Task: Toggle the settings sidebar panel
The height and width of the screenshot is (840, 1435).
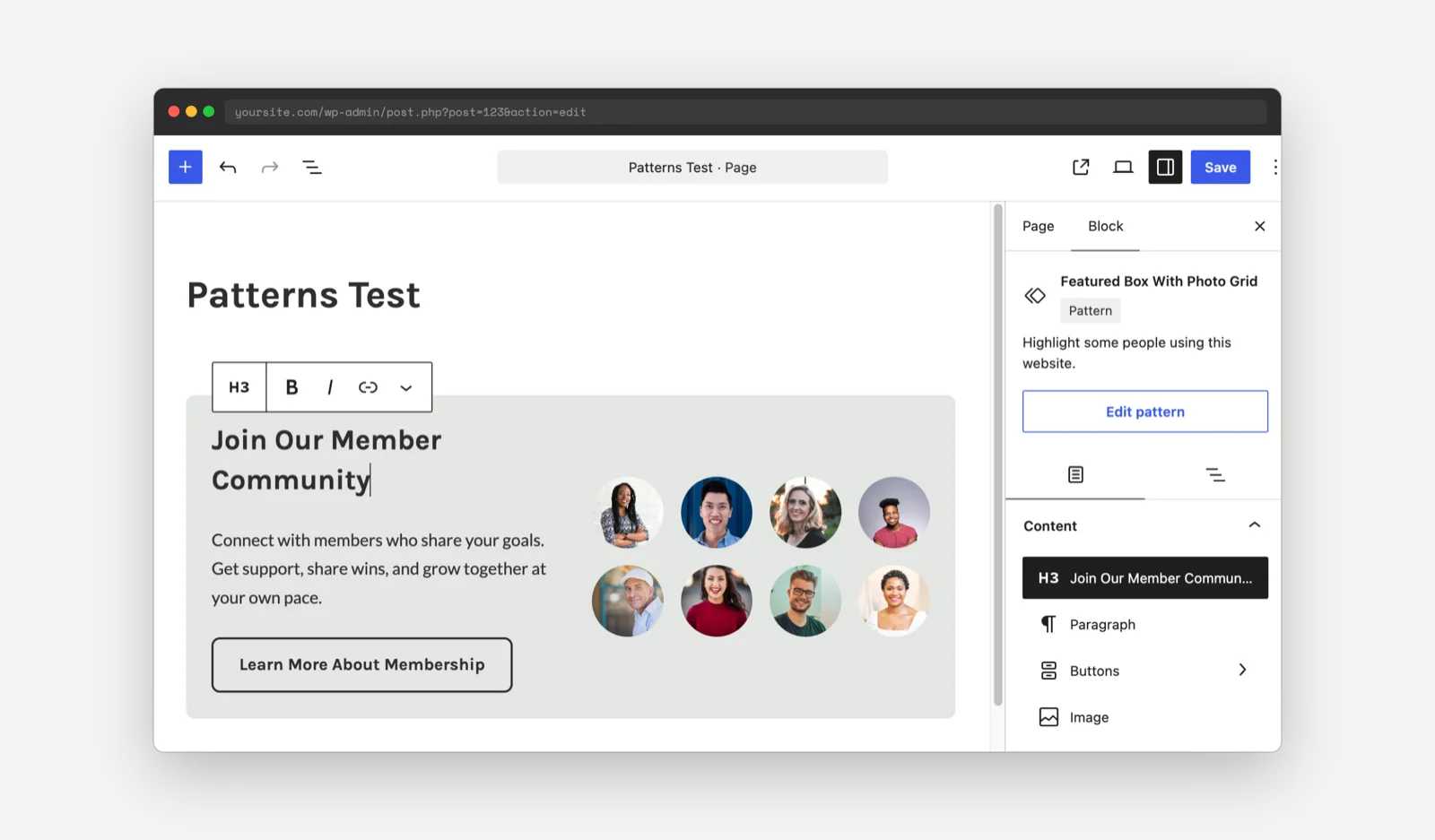Action: 1165,167
